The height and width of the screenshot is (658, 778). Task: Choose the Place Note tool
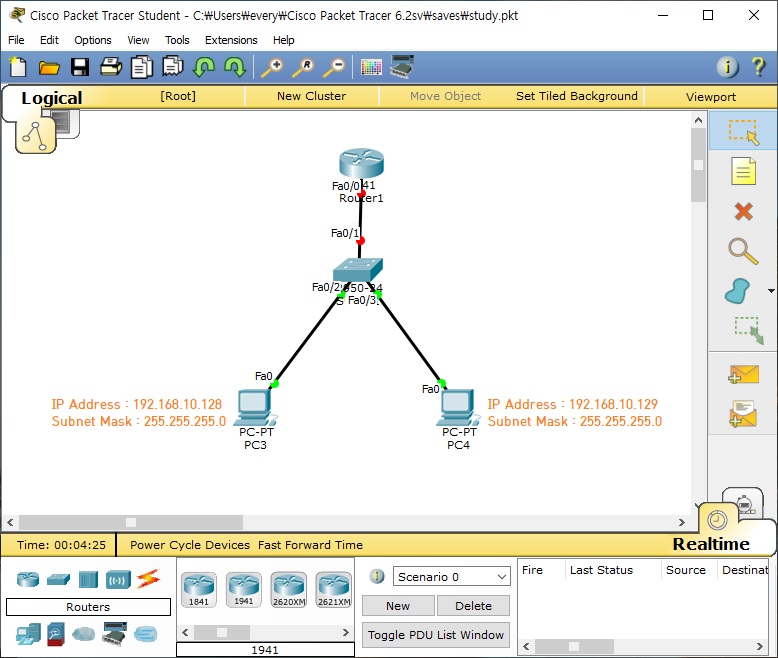[743, 171]
